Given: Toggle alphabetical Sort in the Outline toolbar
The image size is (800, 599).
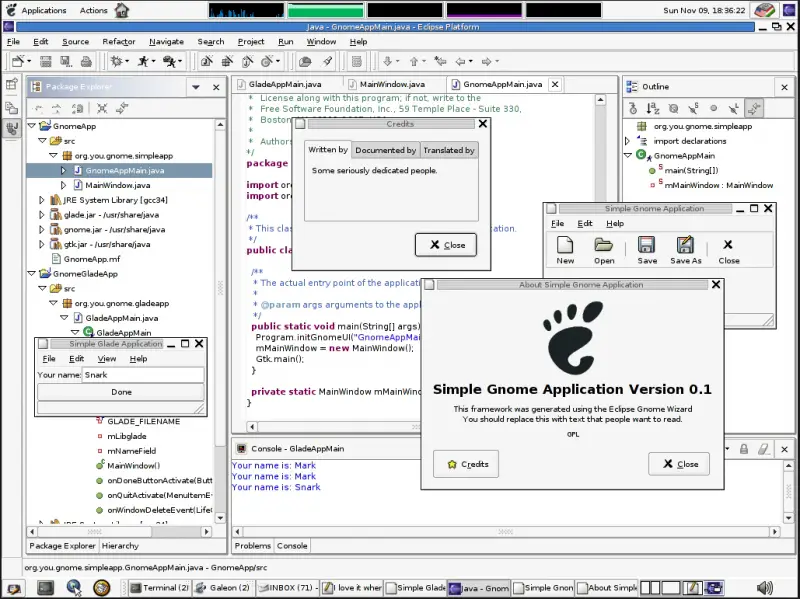Looking at the screenshot, I should tap(653, 108).
